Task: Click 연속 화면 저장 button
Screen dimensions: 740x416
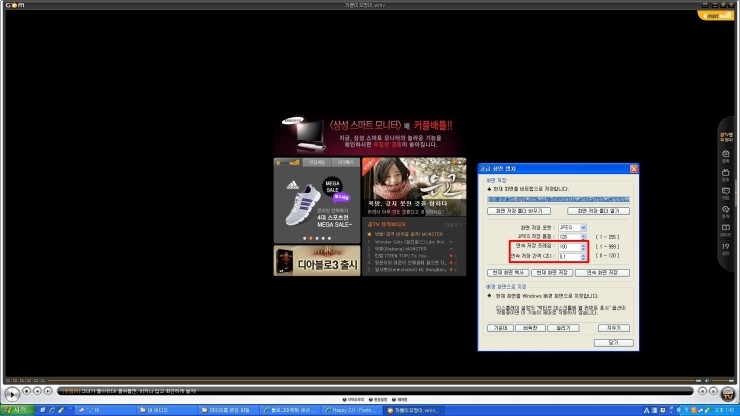Action: click(x=602, y=273)
